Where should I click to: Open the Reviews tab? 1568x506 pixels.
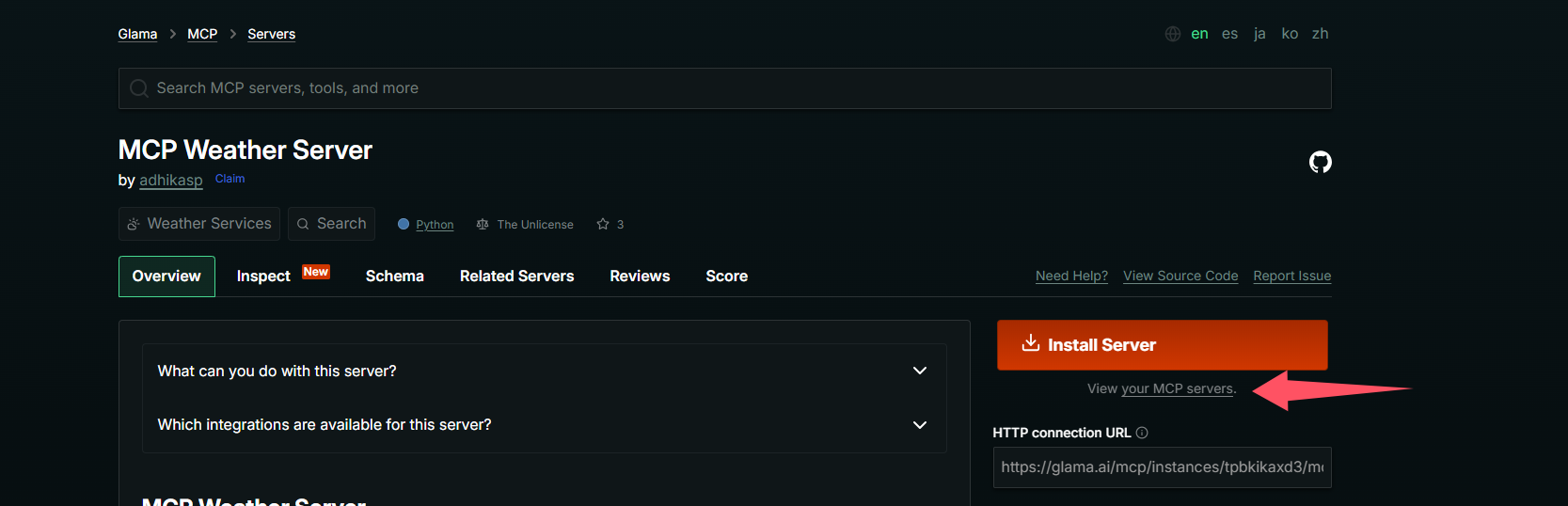point(640,276)
